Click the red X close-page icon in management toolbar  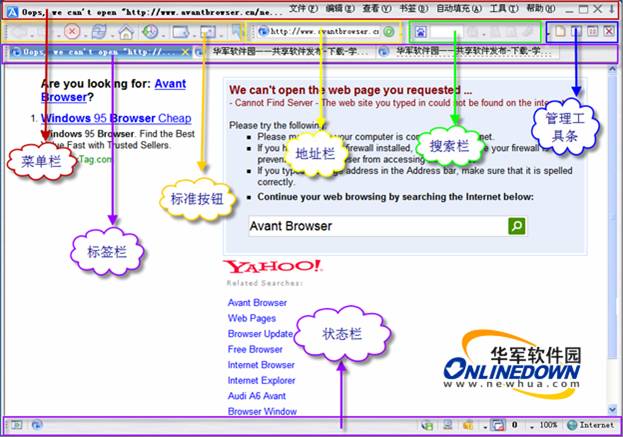click(x=609, y=31)
